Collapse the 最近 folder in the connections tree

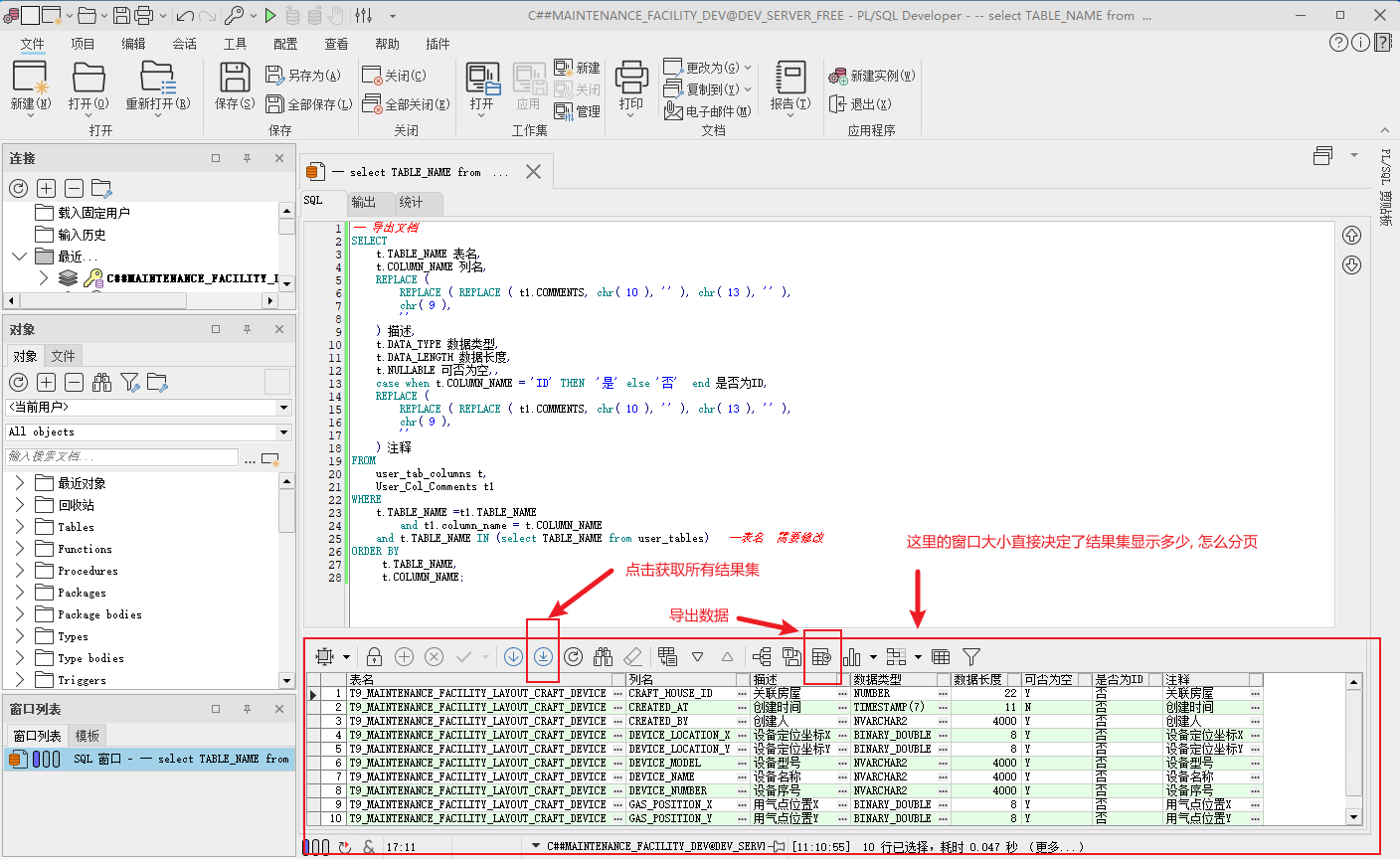(x=18, y=256)
